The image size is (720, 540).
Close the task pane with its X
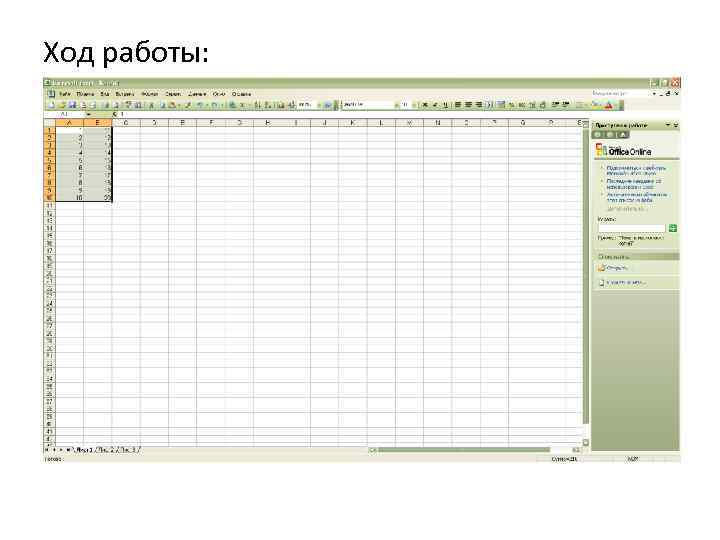(x=676, y=125)
